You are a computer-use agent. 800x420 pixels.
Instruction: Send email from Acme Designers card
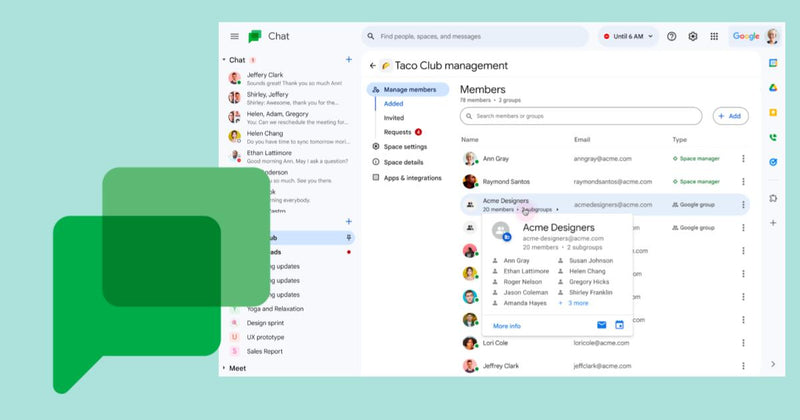click(602, 325)
